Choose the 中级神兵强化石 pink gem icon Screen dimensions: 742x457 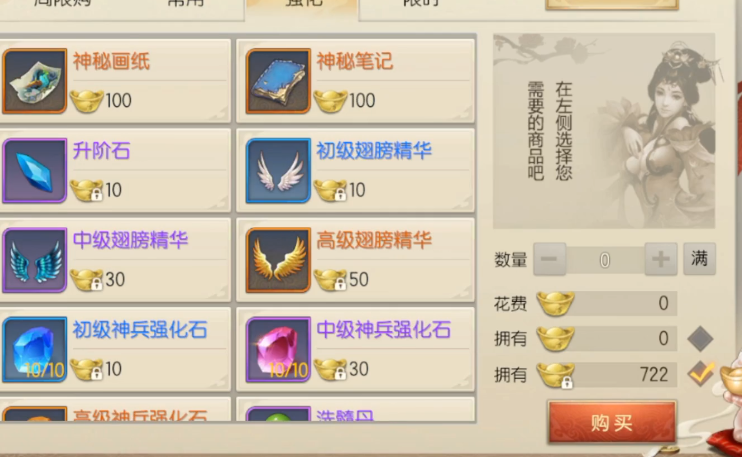pyautogui.click(x=278, y=349)
